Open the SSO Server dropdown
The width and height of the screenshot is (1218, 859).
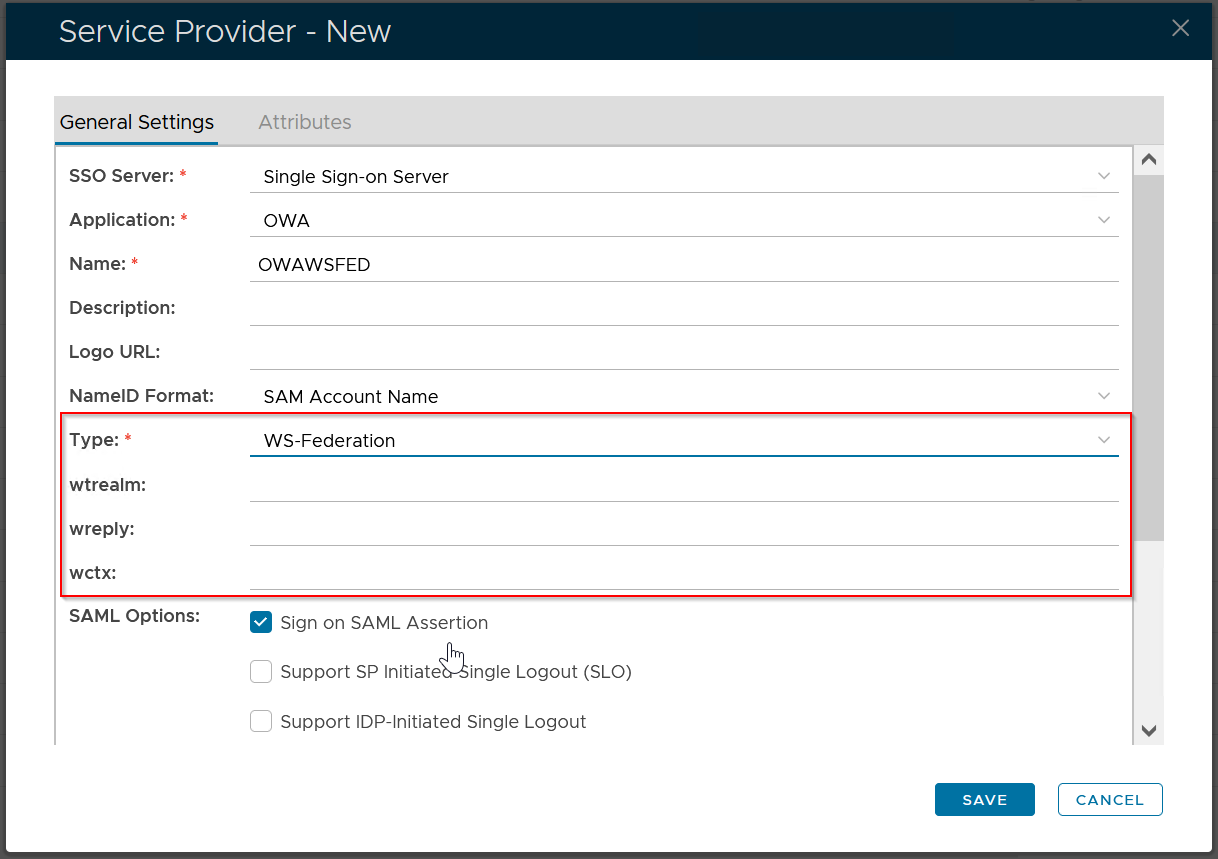point(683,177)
